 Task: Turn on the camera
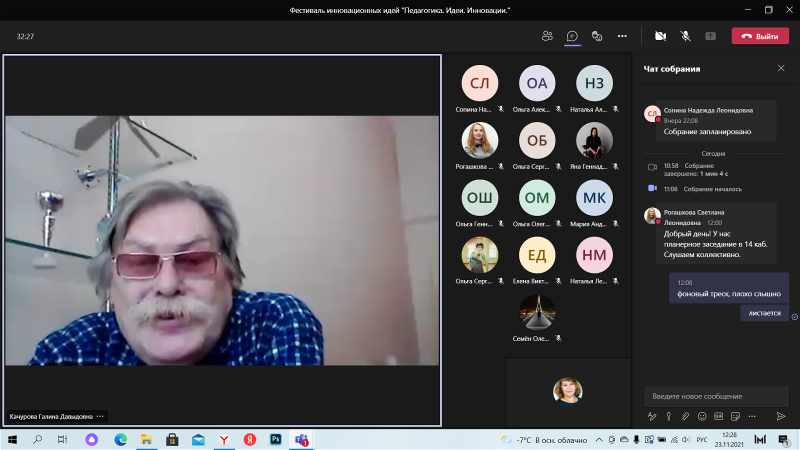[660, 36]
